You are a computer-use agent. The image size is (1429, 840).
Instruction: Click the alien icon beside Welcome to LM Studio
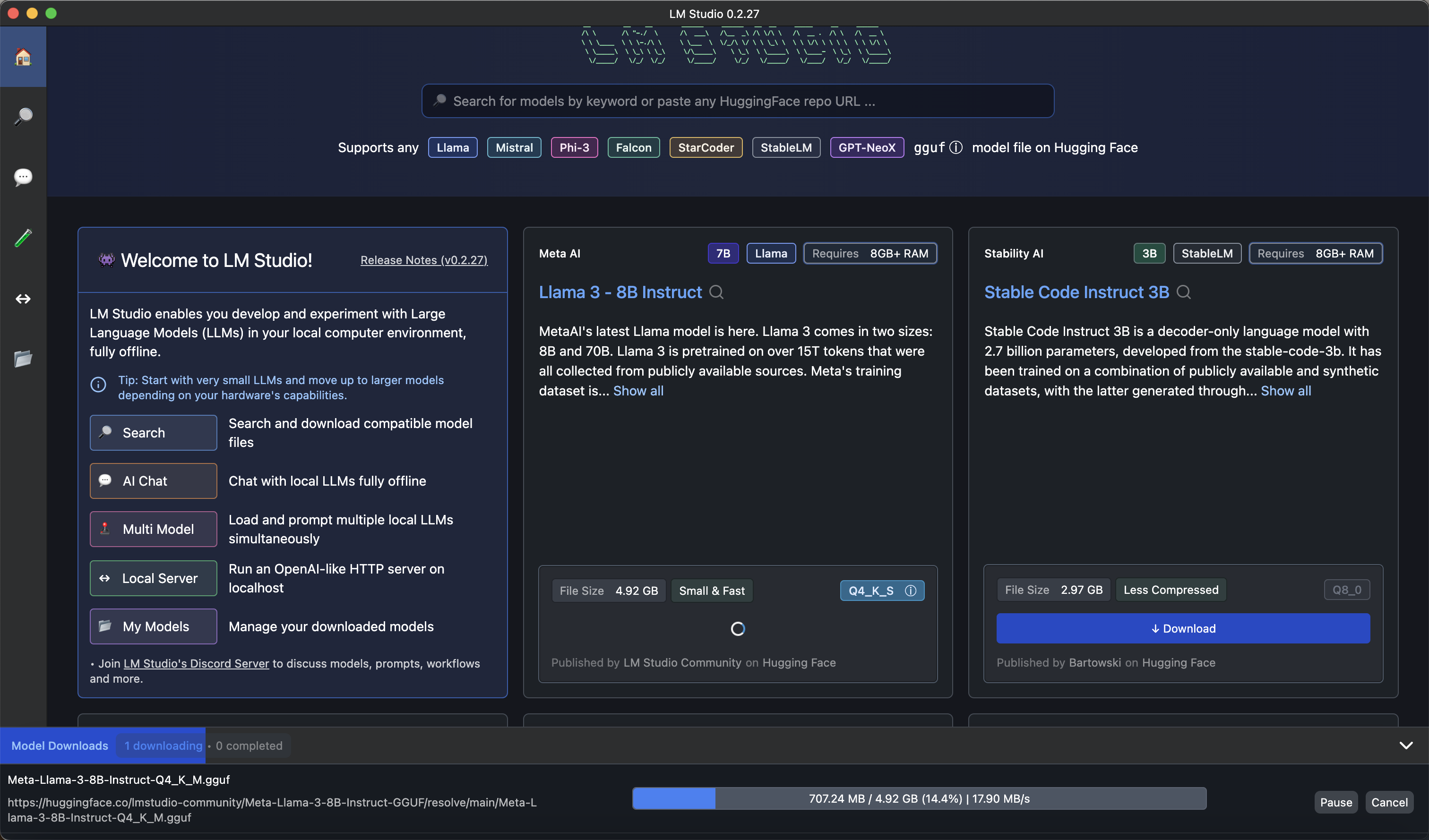click(x=106, y=260)
